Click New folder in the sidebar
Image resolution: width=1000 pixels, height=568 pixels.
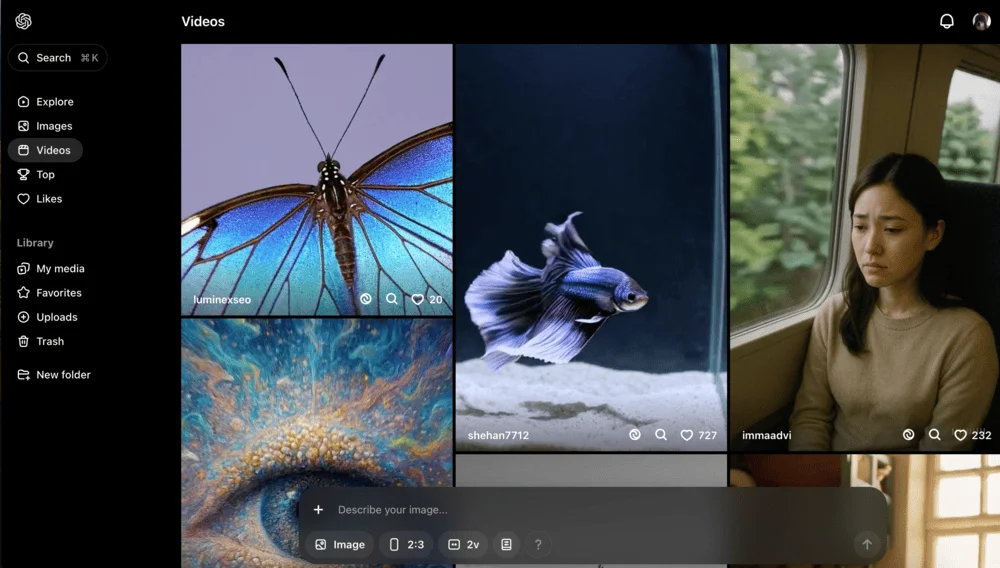click(x=62, y=375)
